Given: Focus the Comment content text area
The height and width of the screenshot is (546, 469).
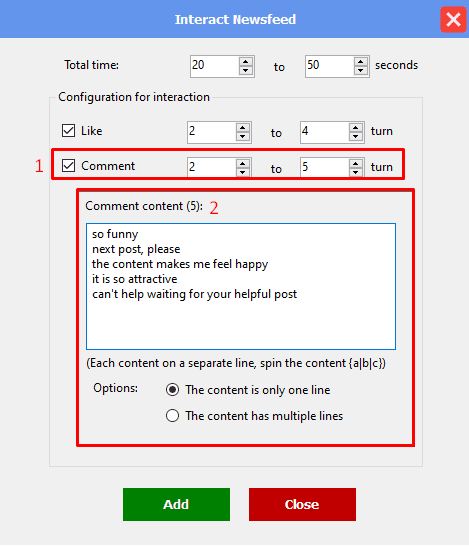Looking at the screenshot, I should pyautogui.click(x=241, y=286).
